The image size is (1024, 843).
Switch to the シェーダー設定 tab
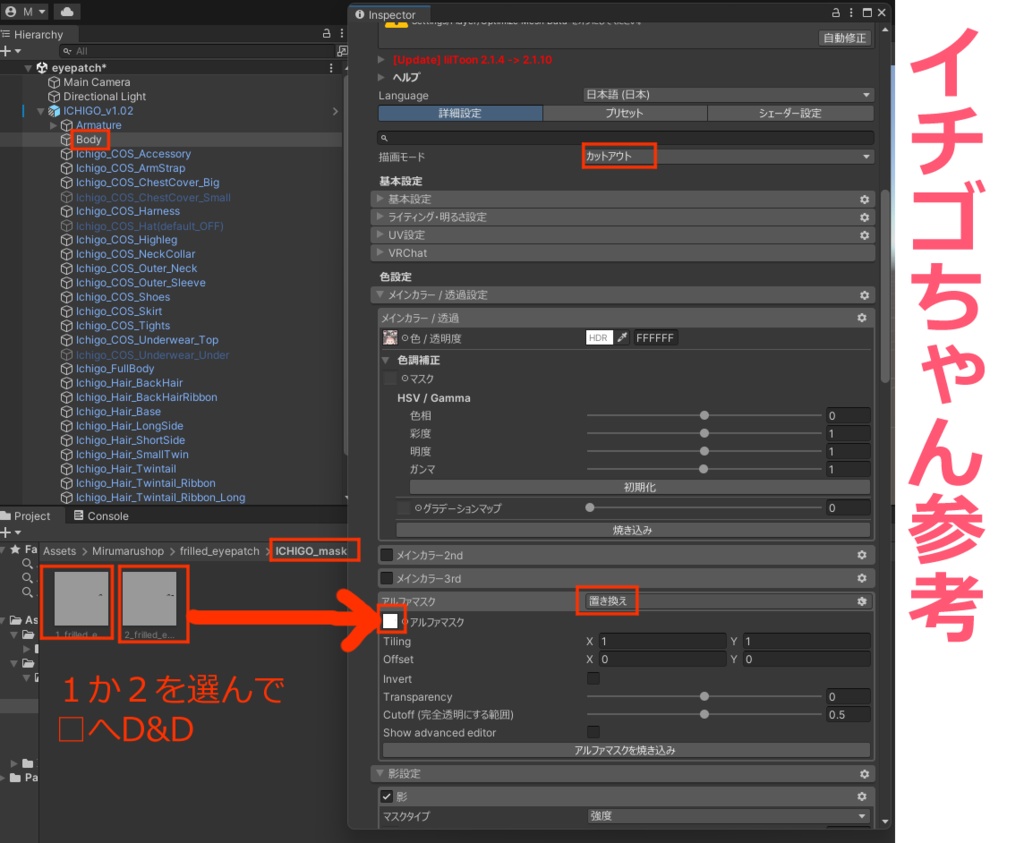point(790,113)
